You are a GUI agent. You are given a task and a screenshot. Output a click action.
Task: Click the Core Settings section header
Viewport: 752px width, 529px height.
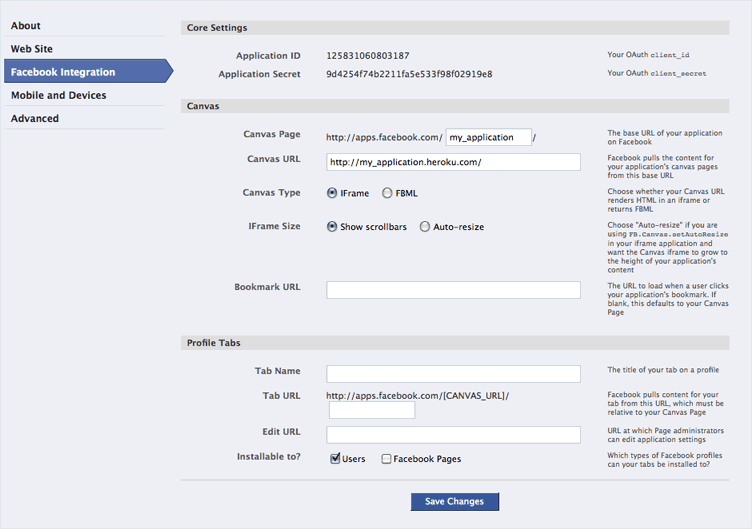[455, 28]
